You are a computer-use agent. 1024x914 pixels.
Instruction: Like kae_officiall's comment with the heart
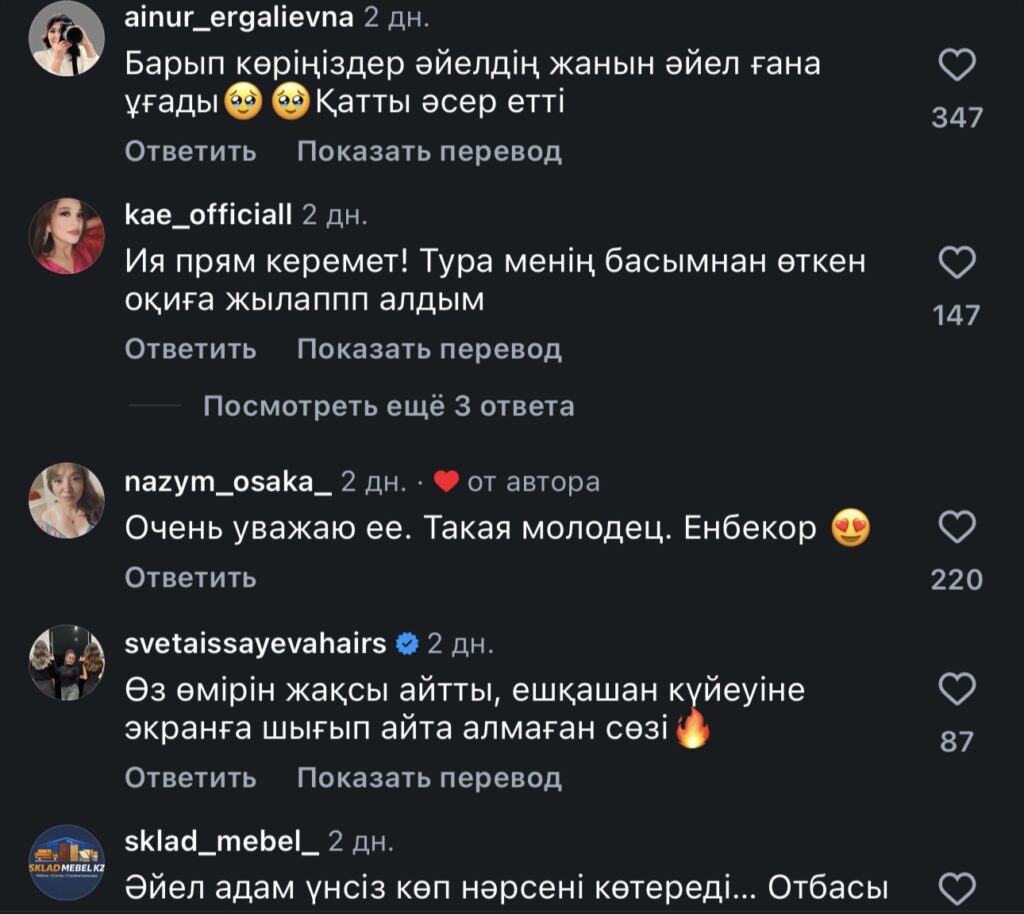coord(958,264)
